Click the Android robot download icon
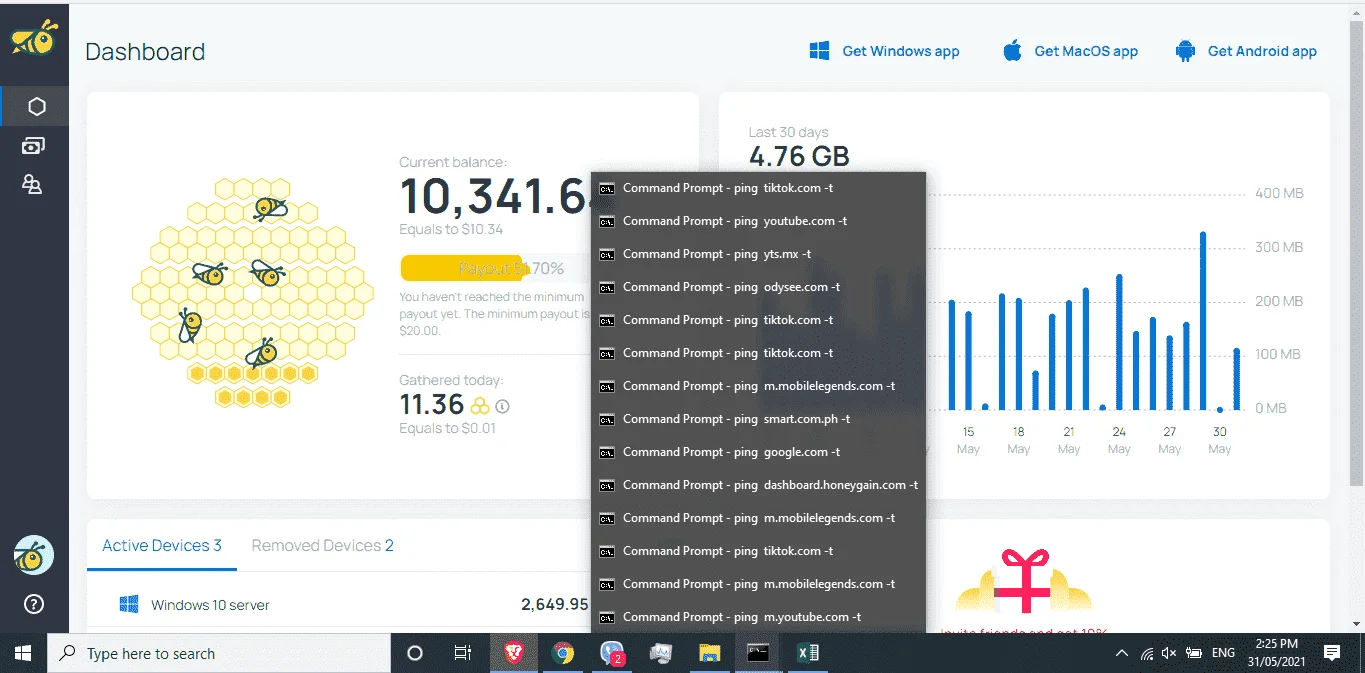 click(x=1185, y=51)
